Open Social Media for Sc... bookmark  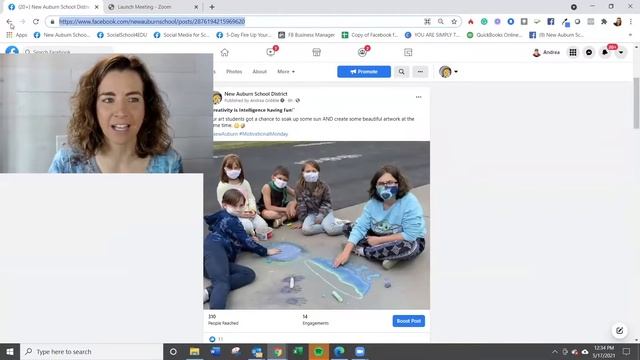(182, 35)
